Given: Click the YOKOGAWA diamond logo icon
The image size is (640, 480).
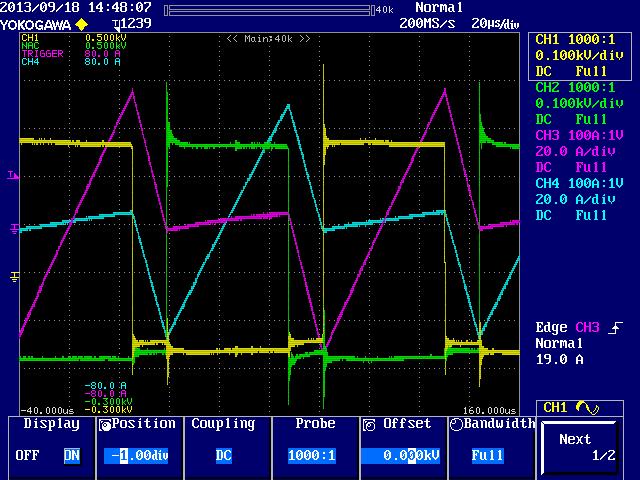Looking at the screenshot, I should pyautogui.click(x=82, y=24).
